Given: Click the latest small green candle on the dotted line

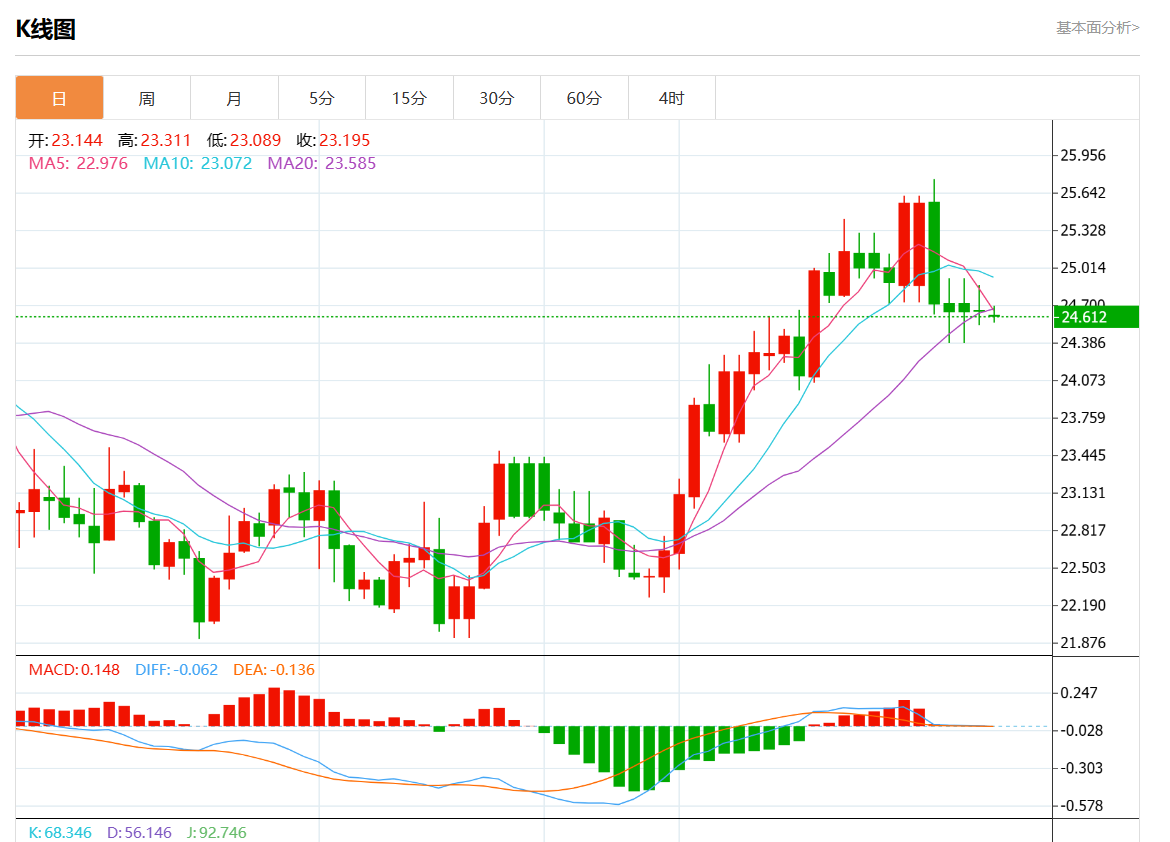Looking at the screenshot, I should coord(994,316).
